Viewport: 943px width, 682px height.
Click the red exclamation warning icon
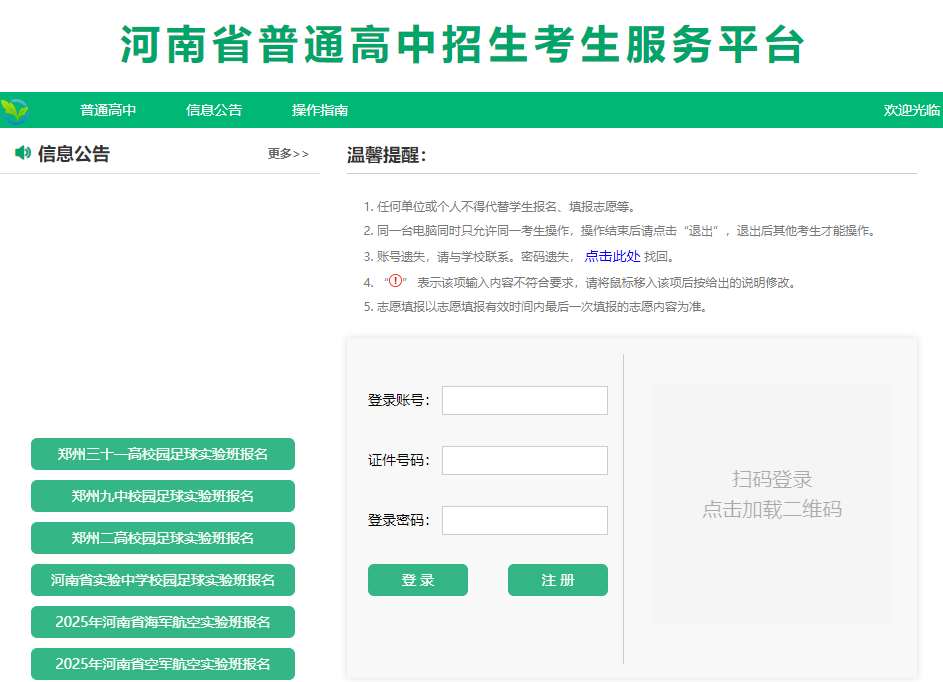(395, 281)
